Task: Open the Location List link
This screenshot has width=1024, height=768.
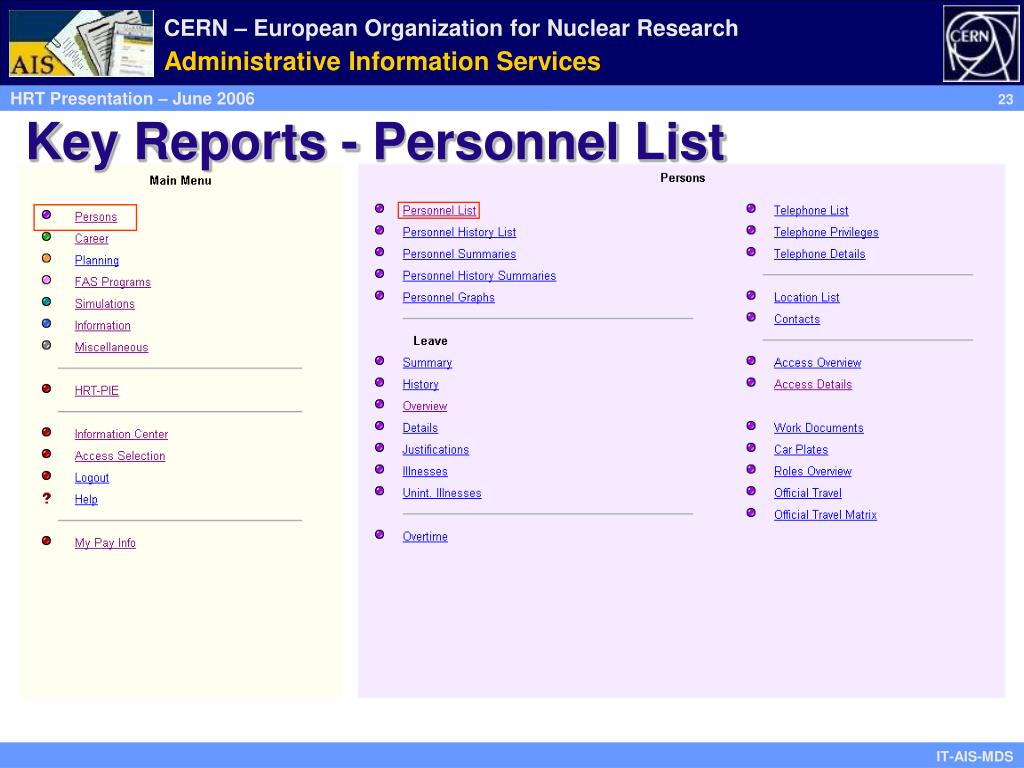Action: coord(807,297)
